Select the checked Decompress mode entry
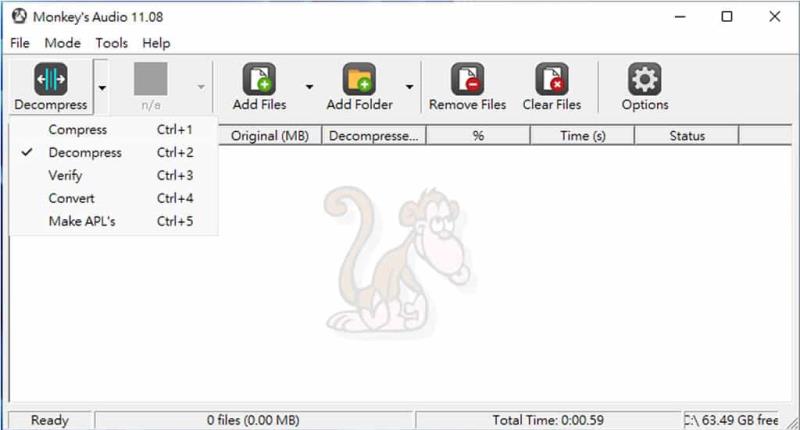The width and height of the screenshot is (800, 430). [x=114, y=153]
